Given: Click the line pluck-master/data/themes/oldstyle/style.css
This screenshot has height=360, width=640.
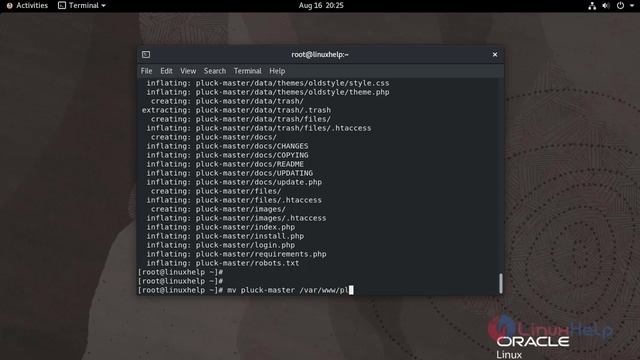Looking at the screenshot, I should 268,83.
